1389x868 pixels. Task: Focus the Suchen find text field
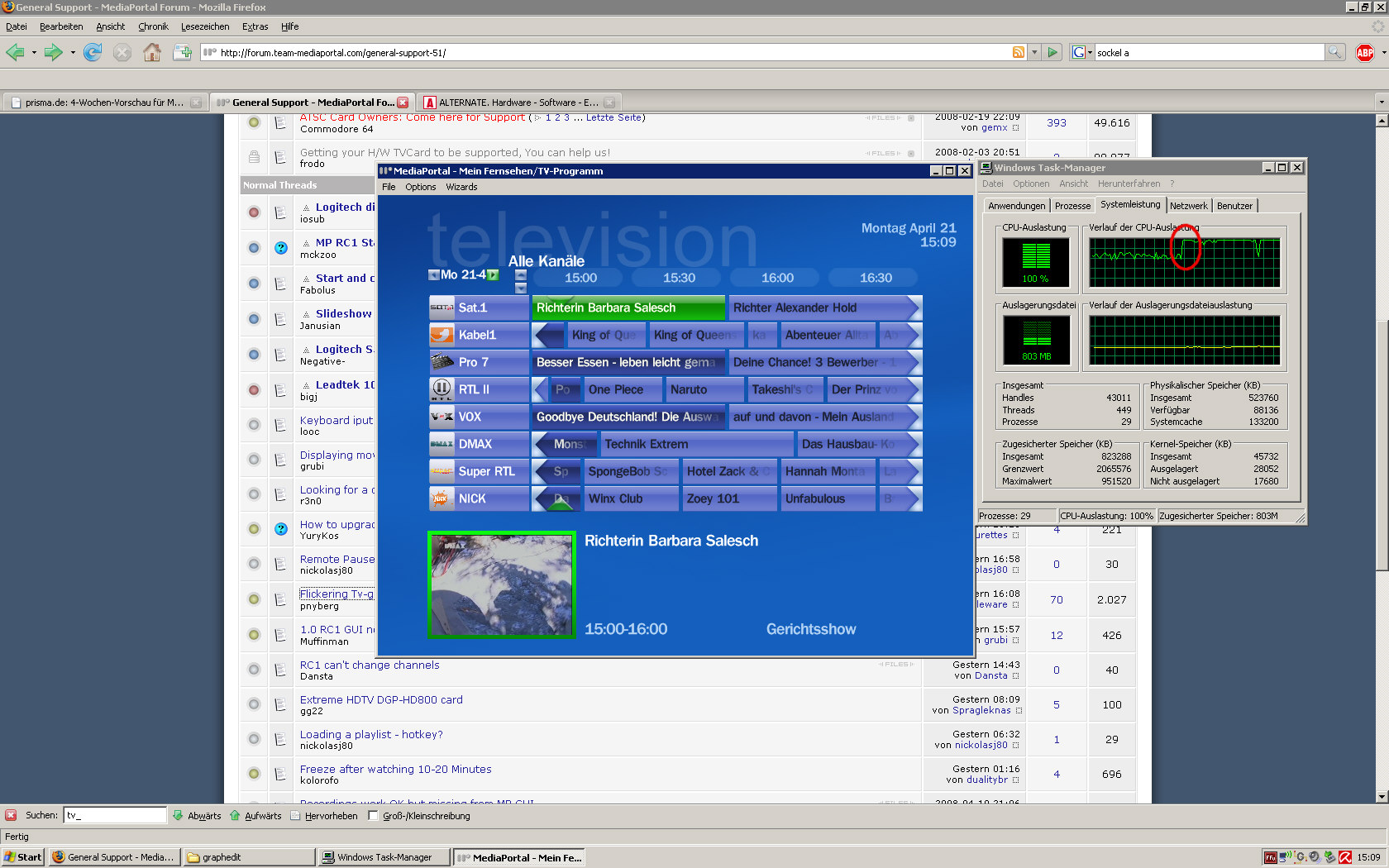coord(116,815)
